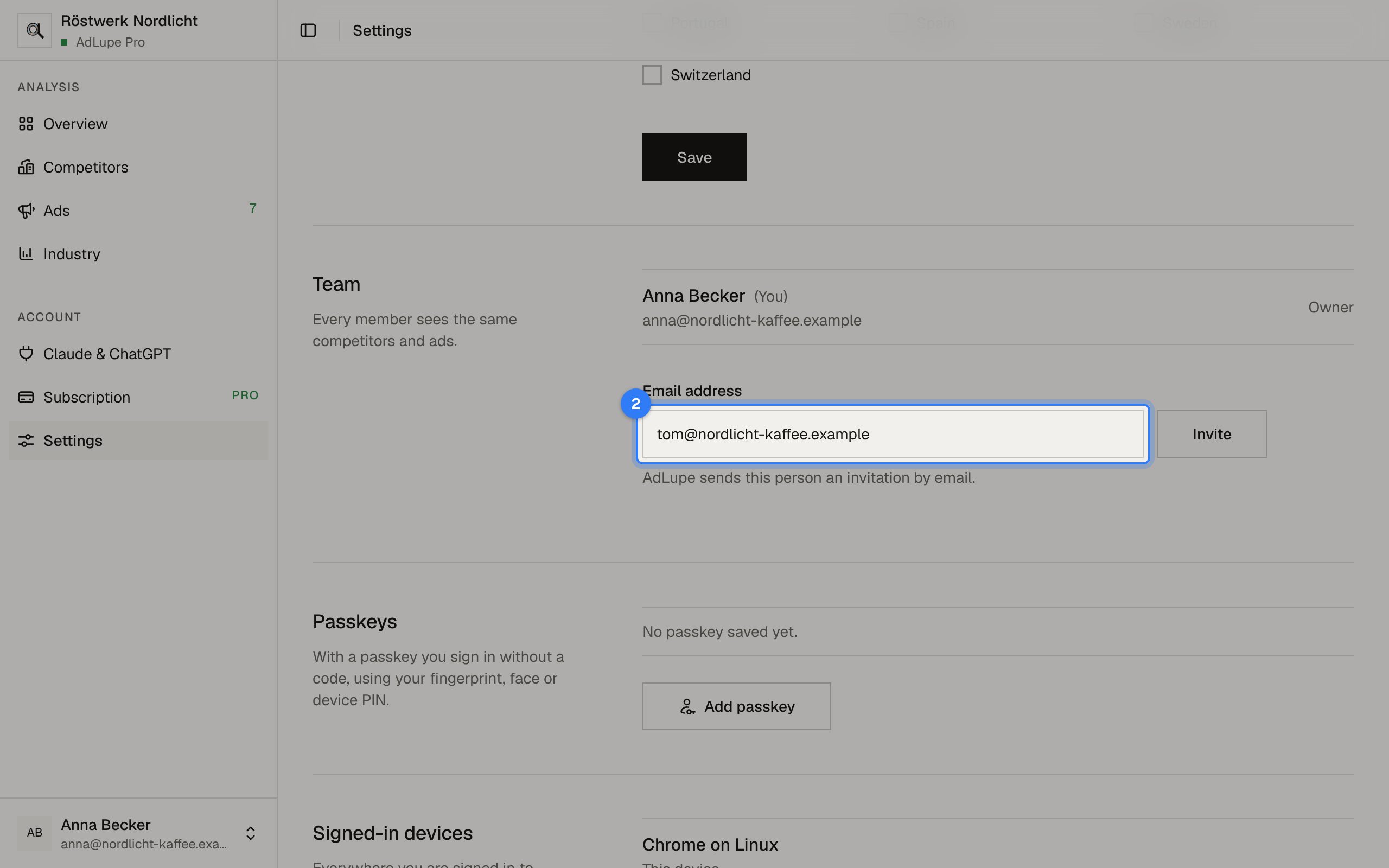Click the Röstwerk Nordlicht workspace name
The width and height of the screenshot is (1389, 868).
point(129,21)
